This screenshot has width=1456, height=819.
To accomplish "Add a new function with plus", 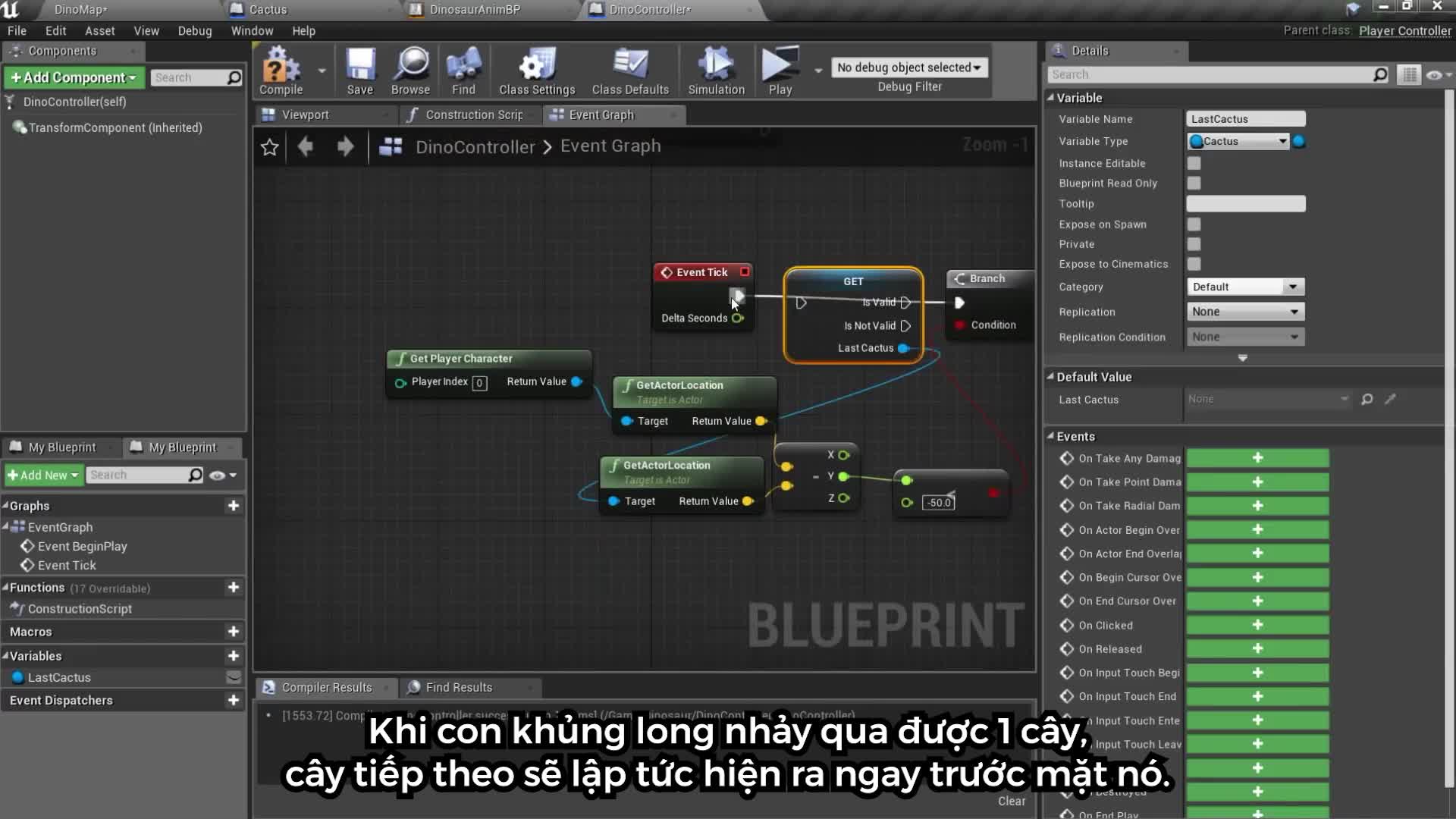I will tap(234, 588).
